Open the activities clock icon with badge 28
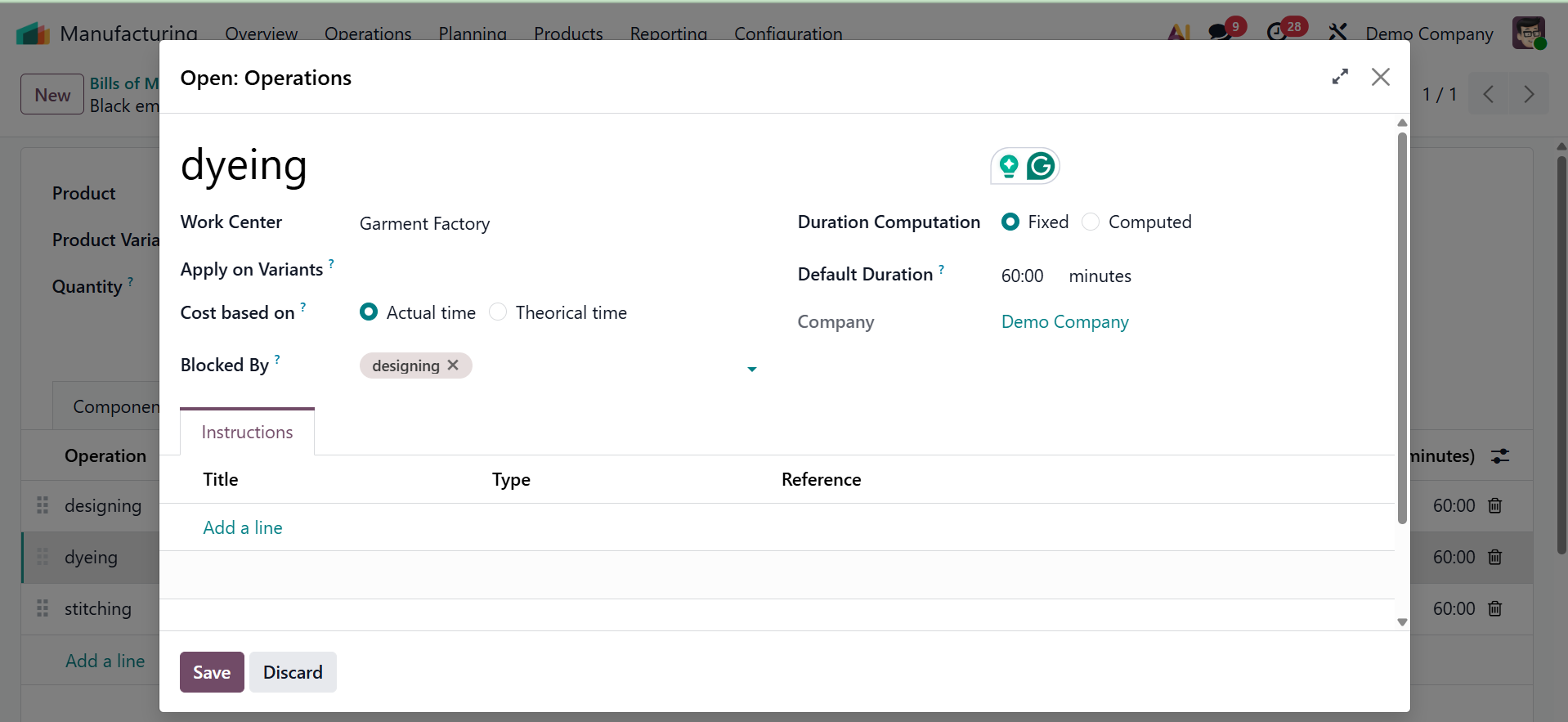The width and height of the screenshot is (1568, 722). 1277,33
